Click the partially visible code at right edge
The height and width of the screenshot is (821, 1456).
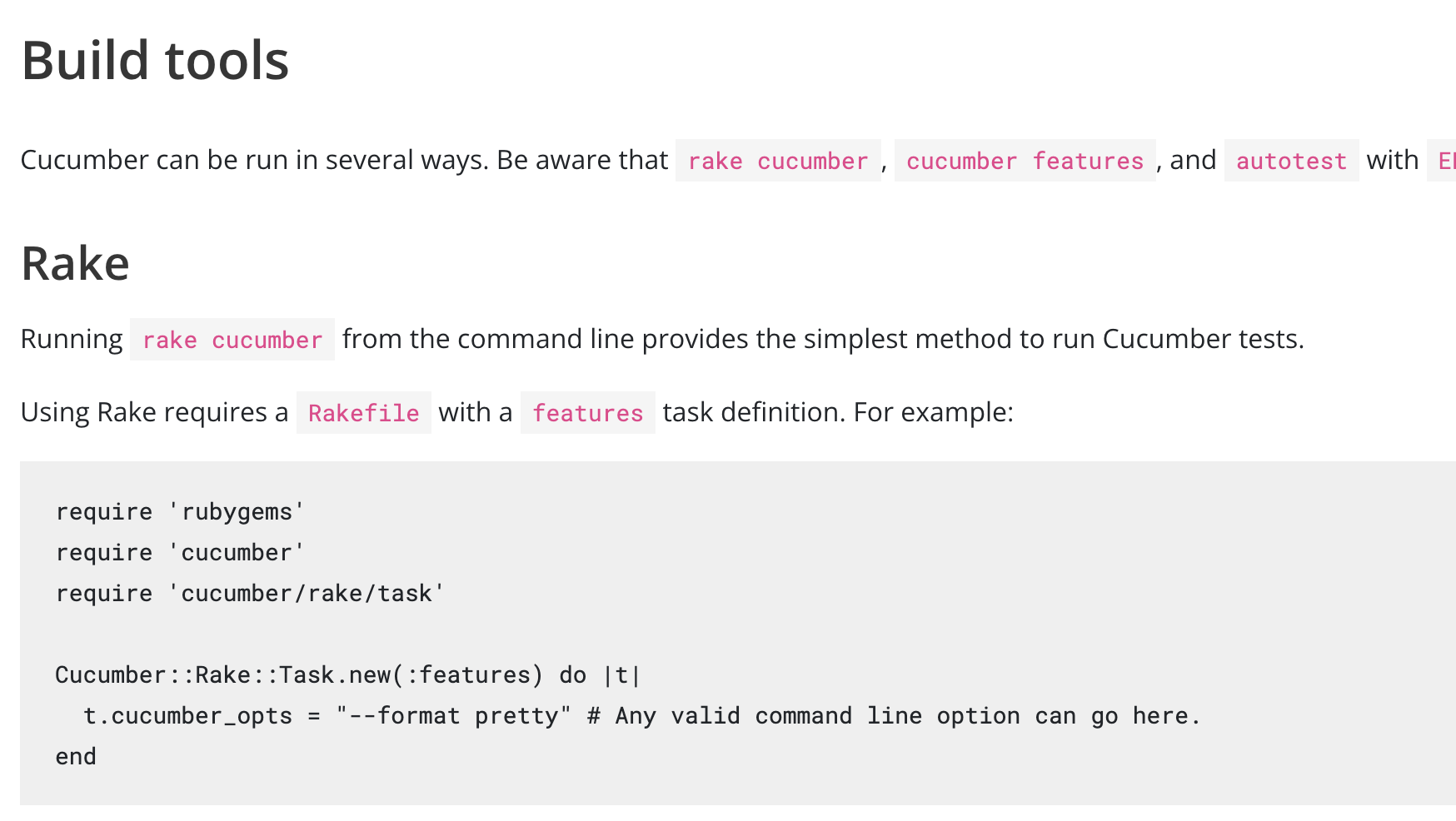(1443, 161)
